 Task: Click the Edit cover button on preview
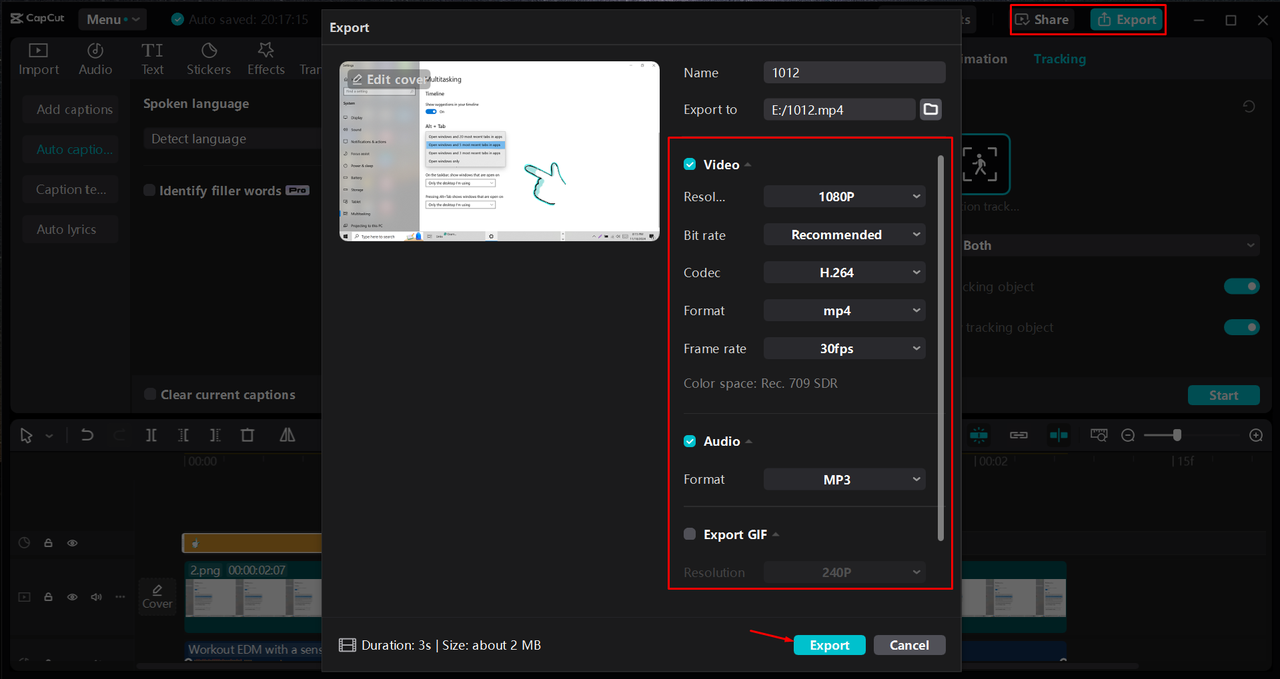pyautogui.click(x=388, y=79)
